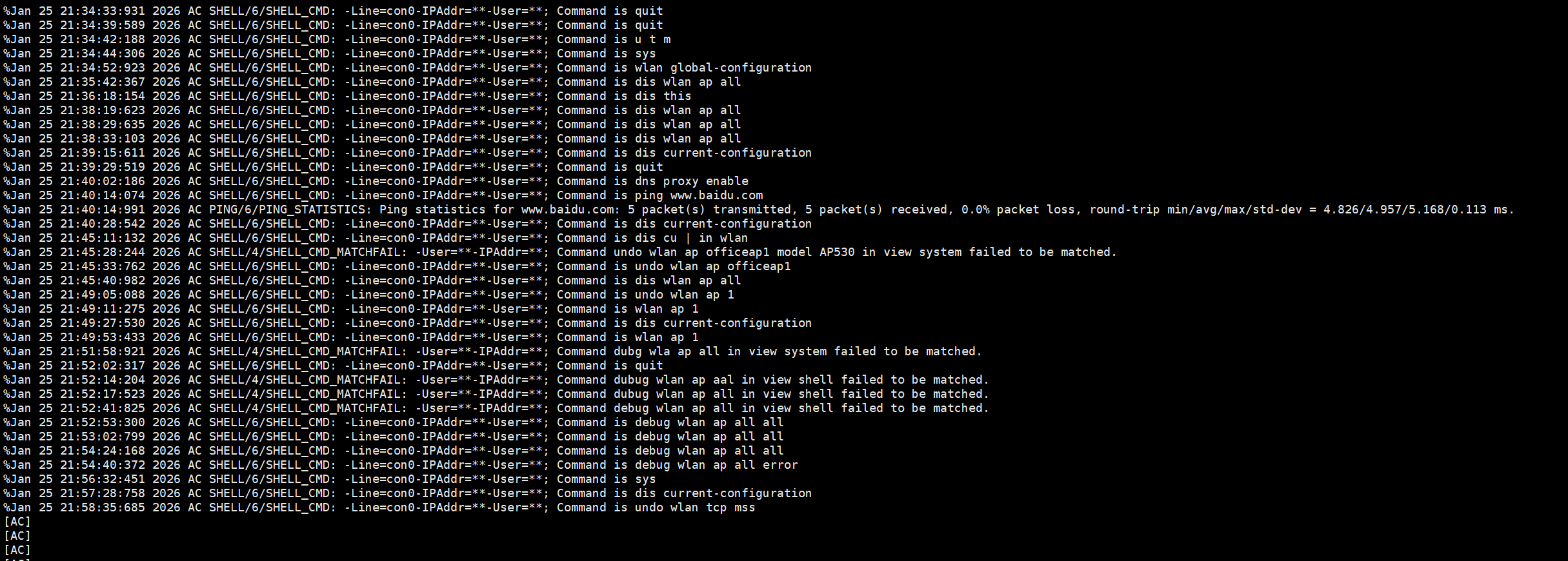Click the round-trip values 4.826/4.957/5.168/0.113
This screenshot has width=1568, height=561.
click(x=1405, y=210)
